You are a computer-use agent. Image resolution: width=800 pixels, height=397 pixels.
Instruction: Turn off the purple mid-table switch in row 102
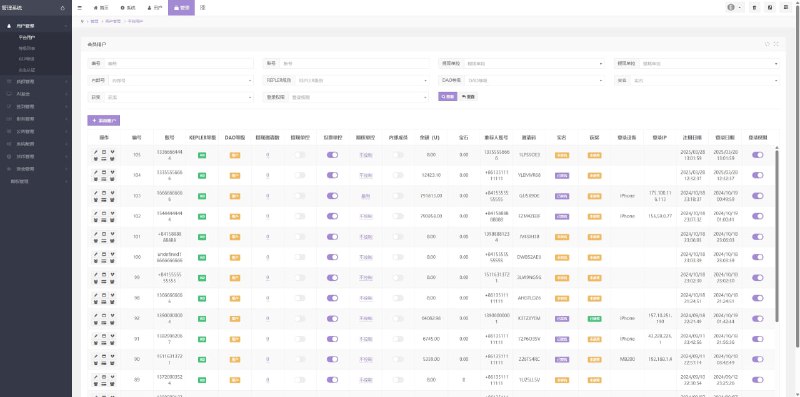coord(332,216)
